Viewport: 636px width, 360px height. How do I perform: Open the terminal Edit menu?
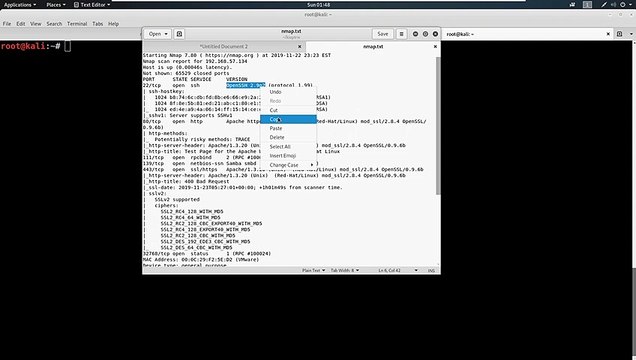[21, 24]
